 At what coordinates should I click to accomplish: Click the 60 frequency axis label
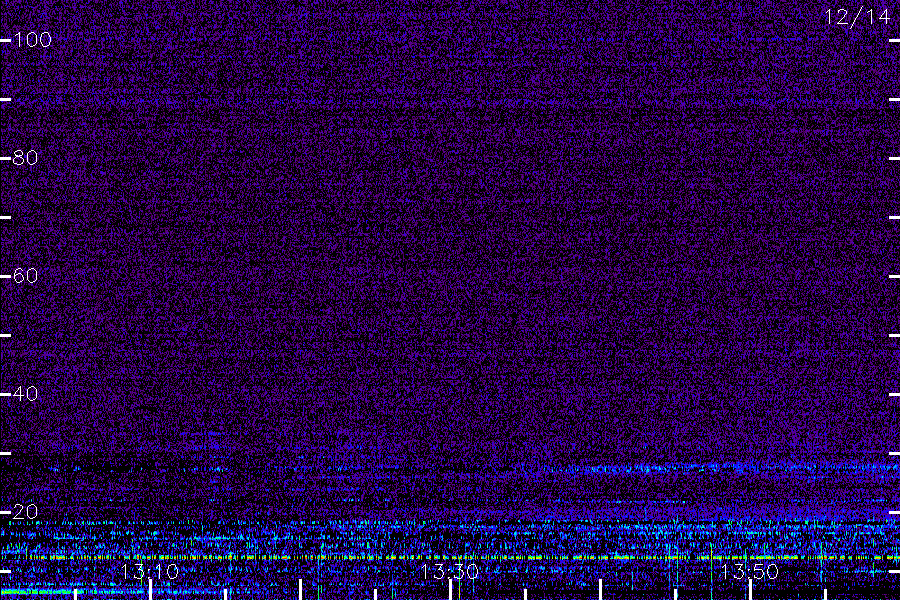click(x=25, y=276)
